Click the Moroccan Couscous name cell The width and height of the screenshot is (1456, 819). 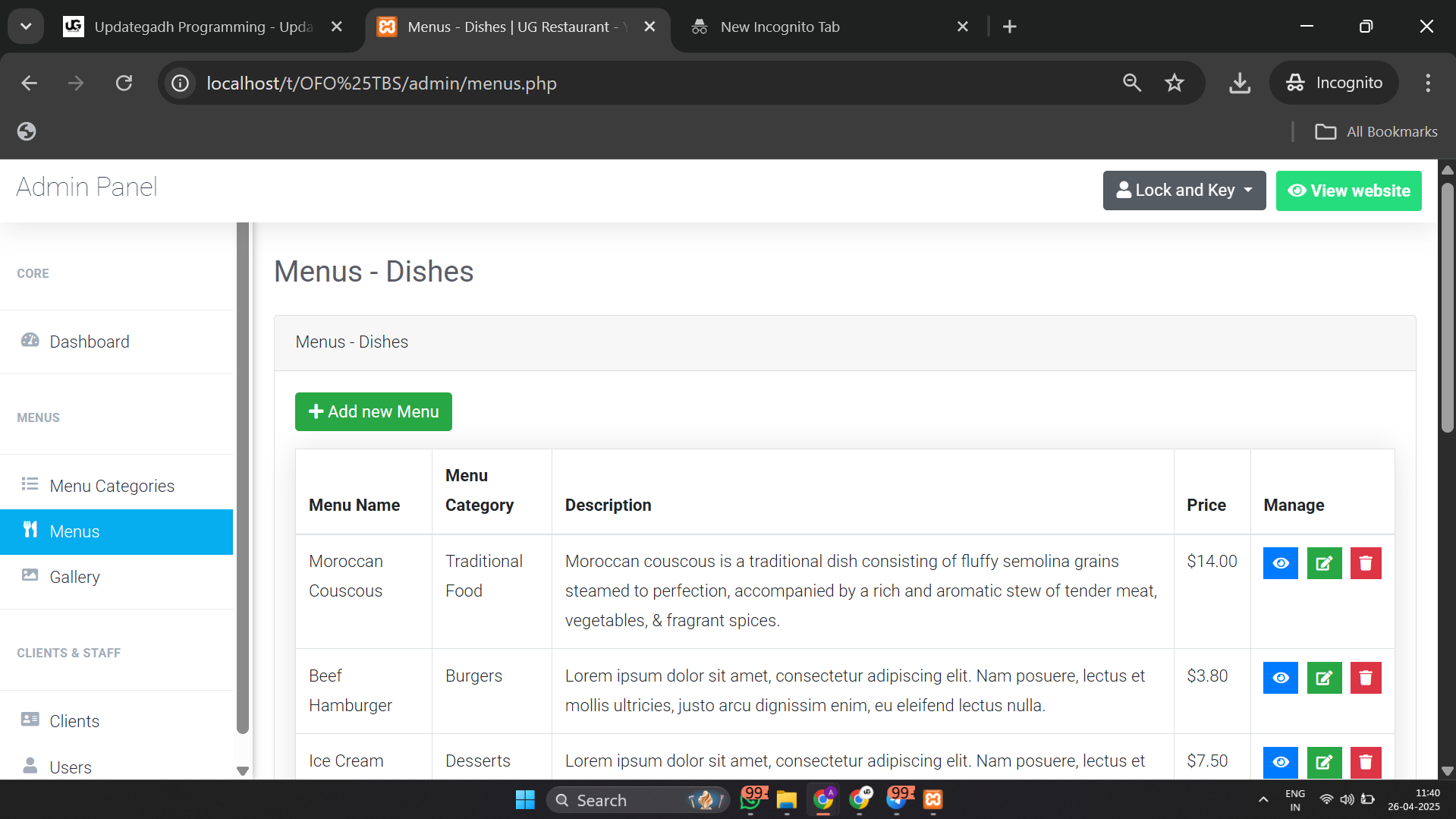(363, 591)
